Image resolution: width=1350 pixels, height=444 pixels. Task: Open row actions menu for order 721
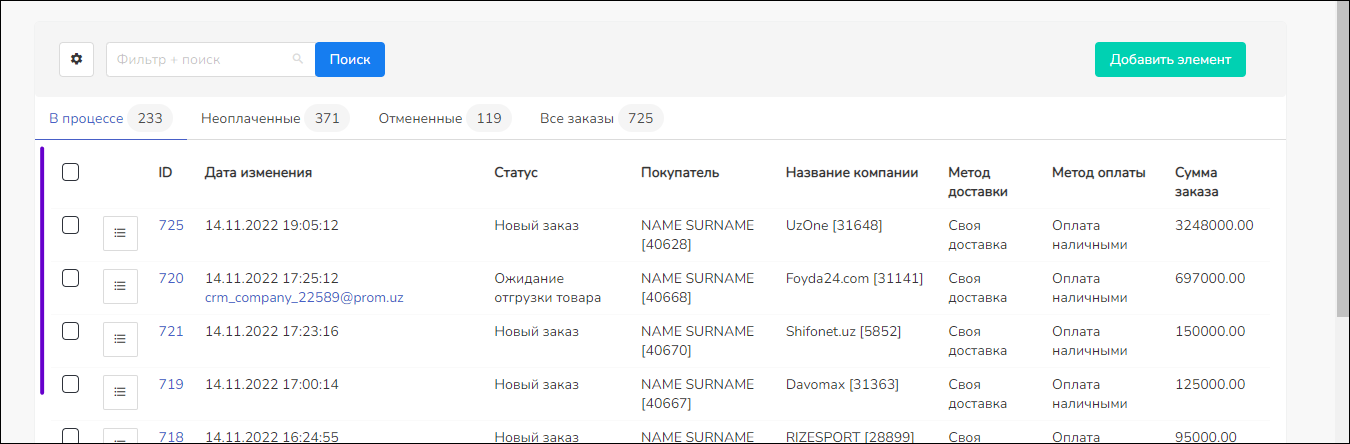(x=120, y=339)
